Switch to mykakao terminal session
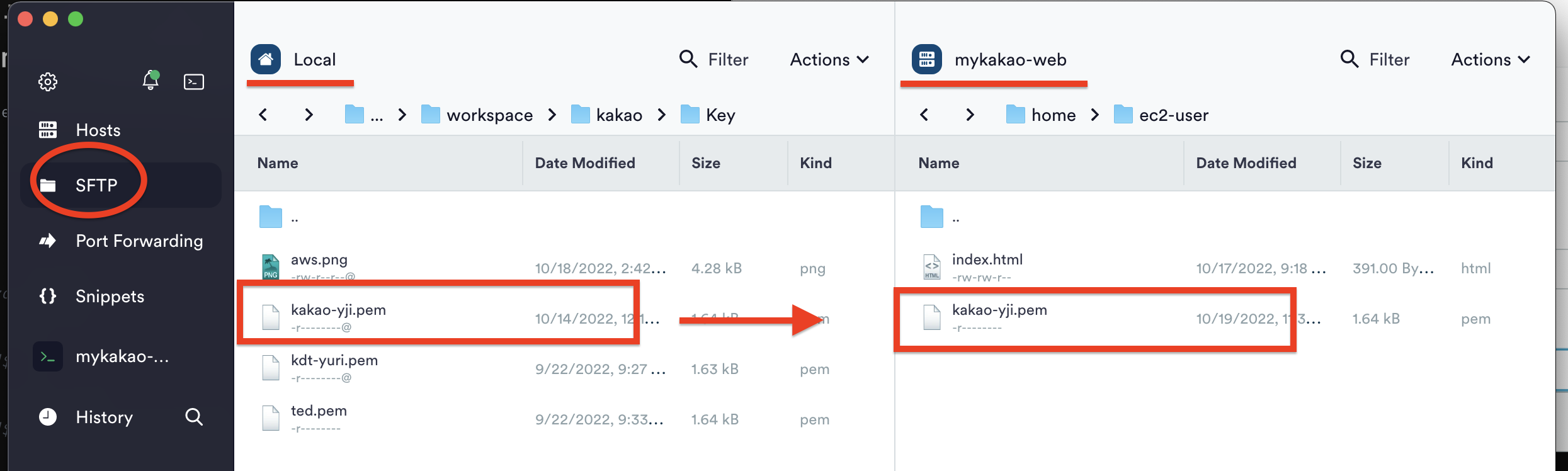Image resolution: width=1568 pixels, height=471 pixels. pyautogui.click(x=121, y=356)
